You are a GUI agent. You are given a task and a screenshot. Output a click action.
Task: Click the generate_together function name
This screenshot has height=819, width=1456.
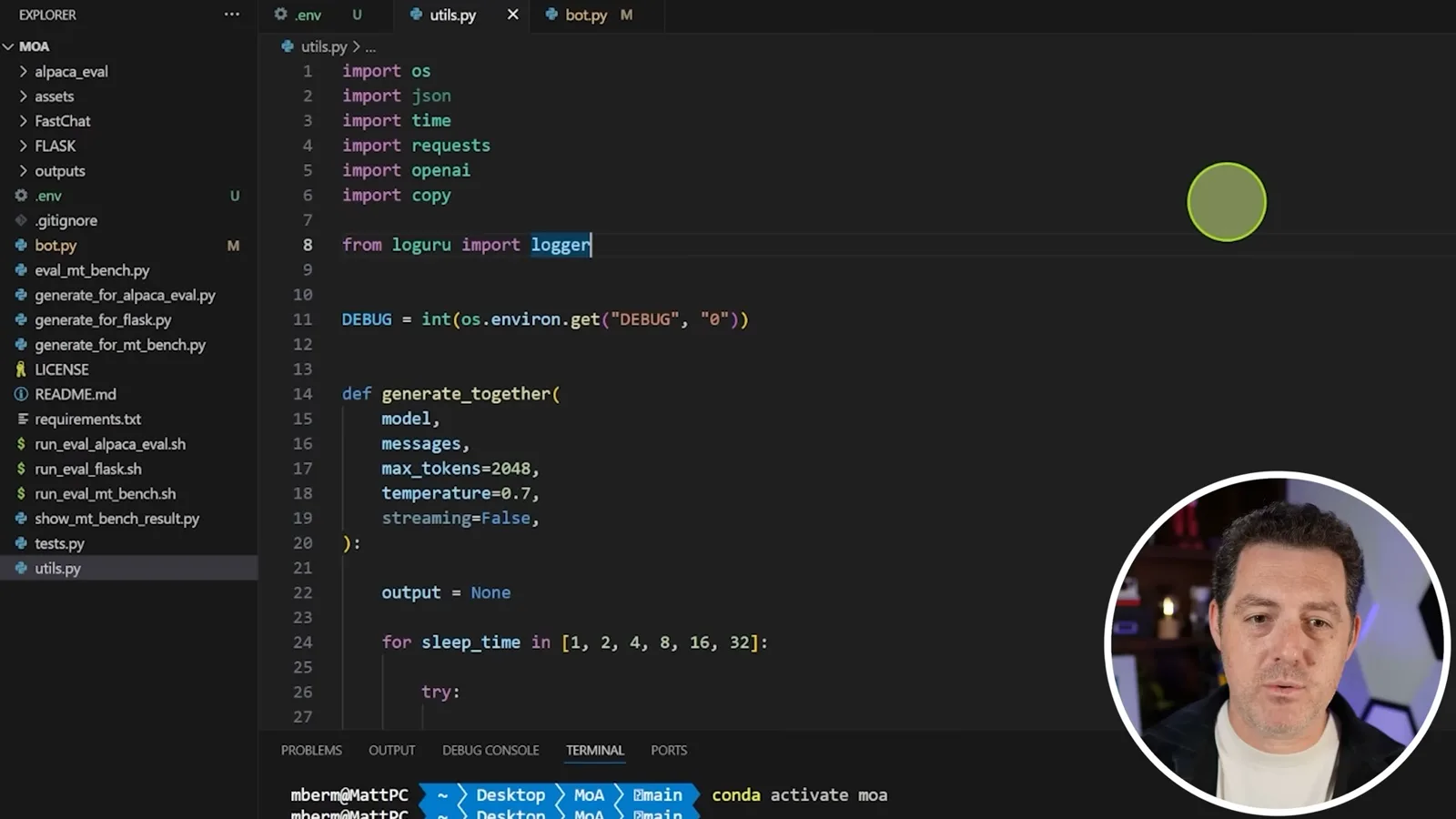coord(466,394)
